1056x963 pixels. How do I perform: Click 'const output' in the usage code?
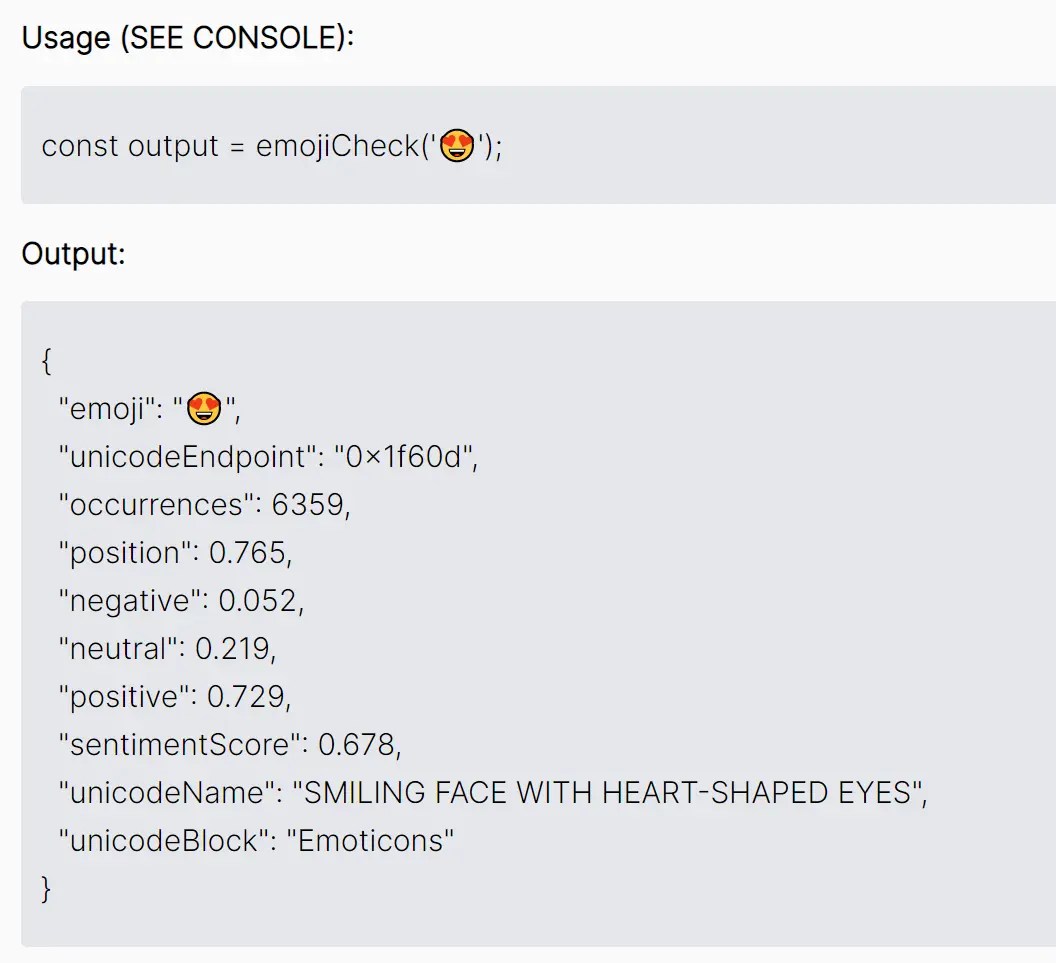click(130, 146)
